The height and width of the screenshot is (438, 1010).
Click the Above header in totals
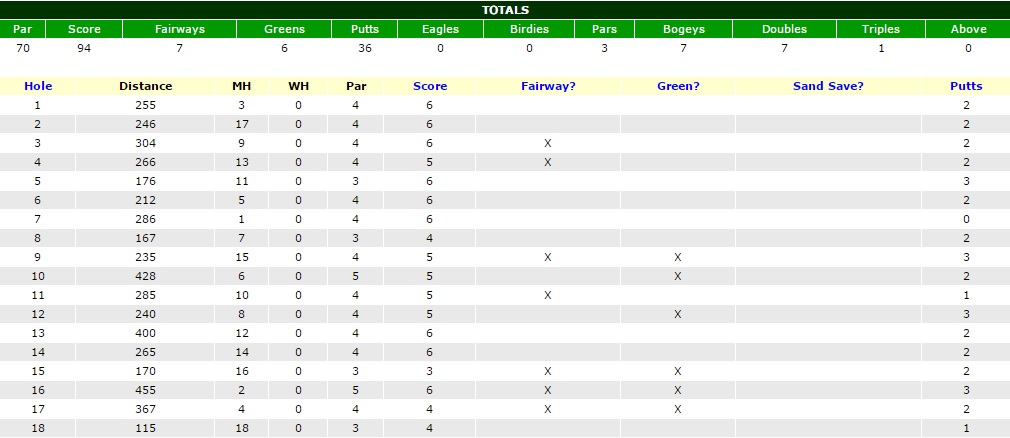[x=968, y=29]
